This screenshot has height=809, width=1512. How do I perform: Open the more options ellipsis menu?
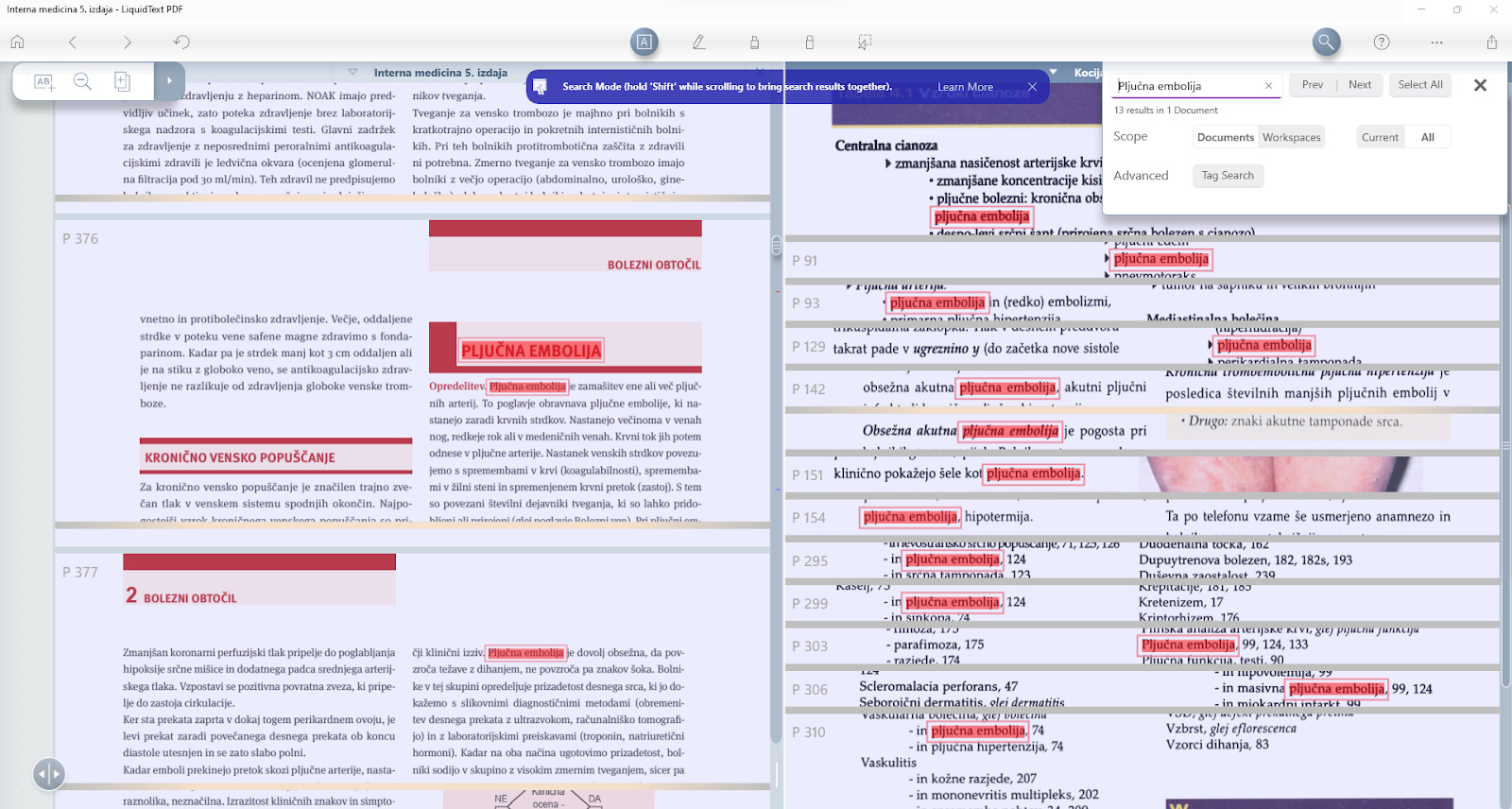[x=1436, y=42]
